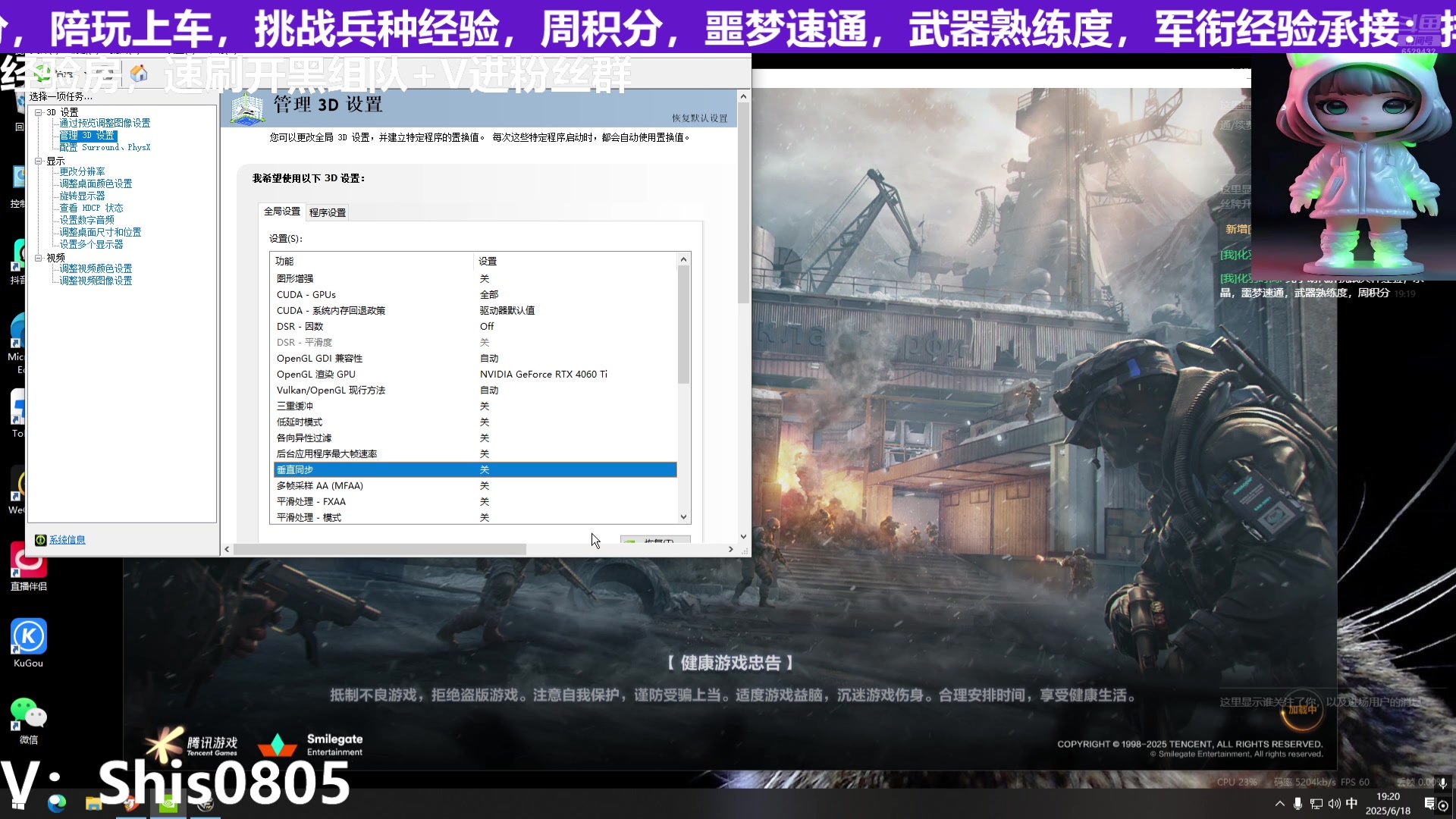
Task: Open Windows Start menu
Action: click(20, 803)
